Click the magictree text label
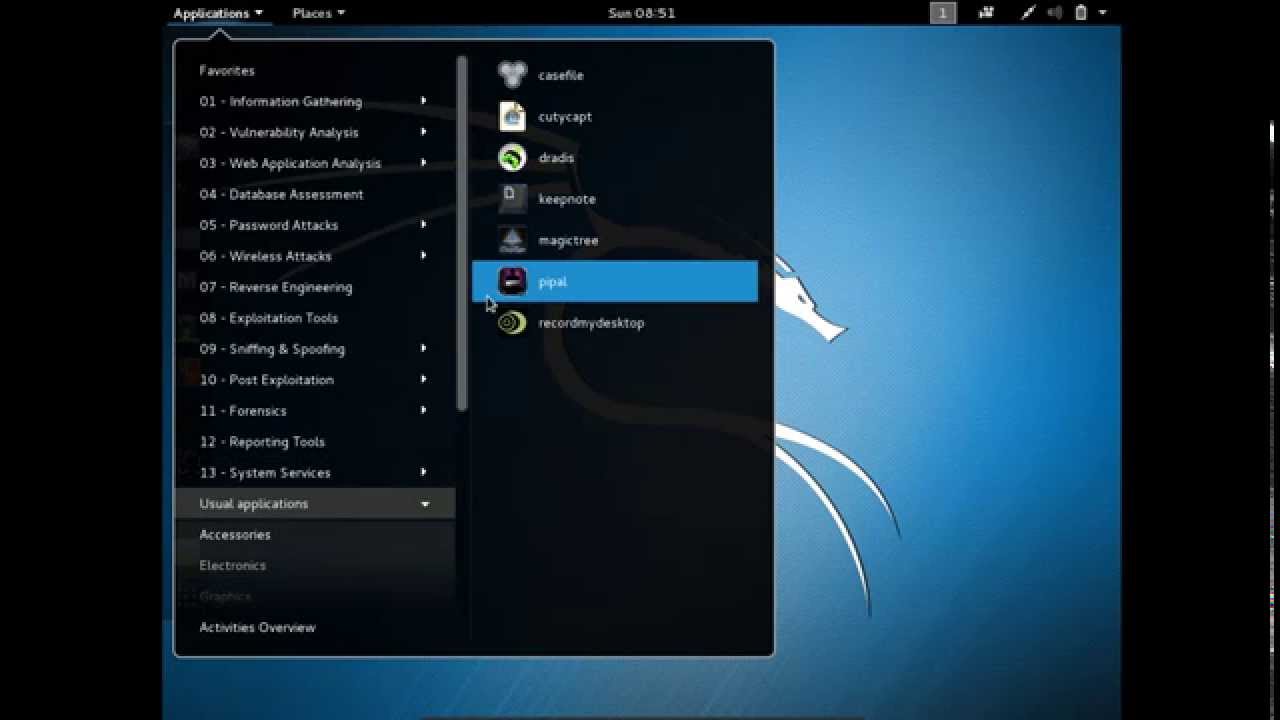This screenshot has width=1280, height=720. [x=568, y=241]
